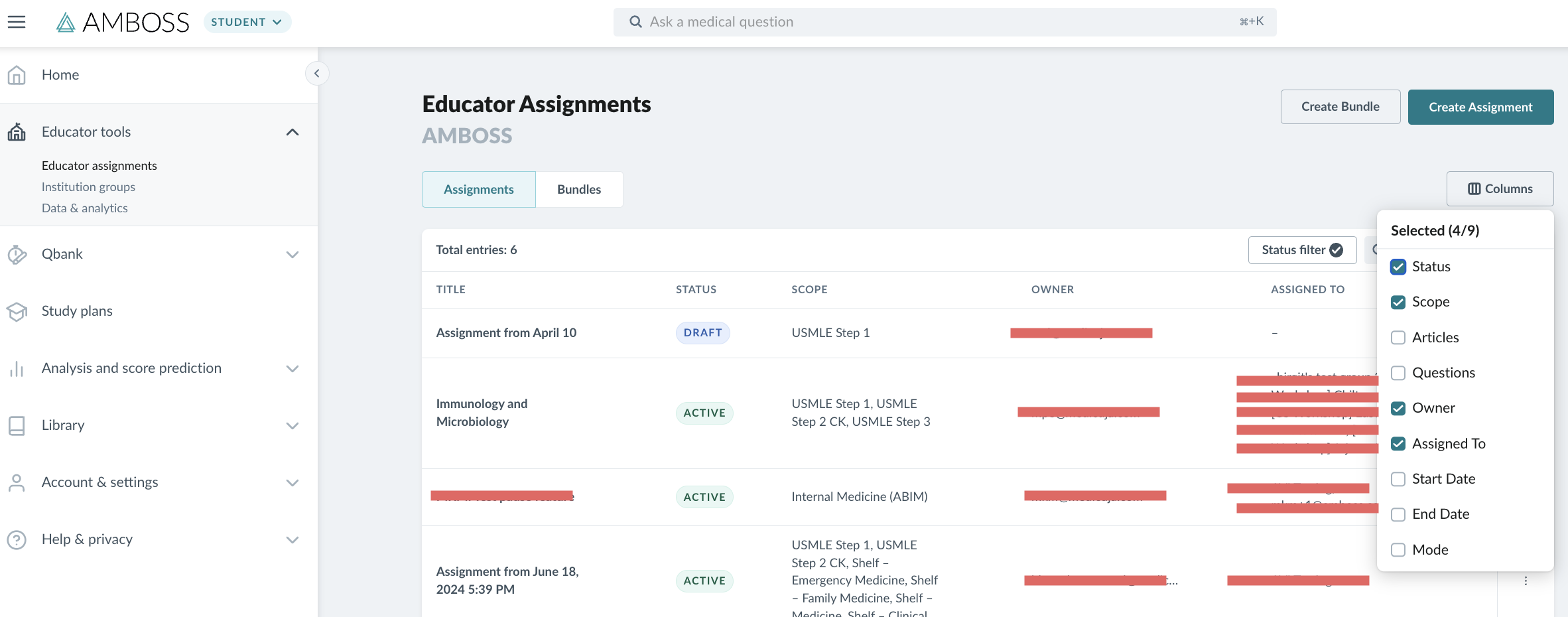Click the Total entries: 6 text
The image size is (1568, 617).
476,250
